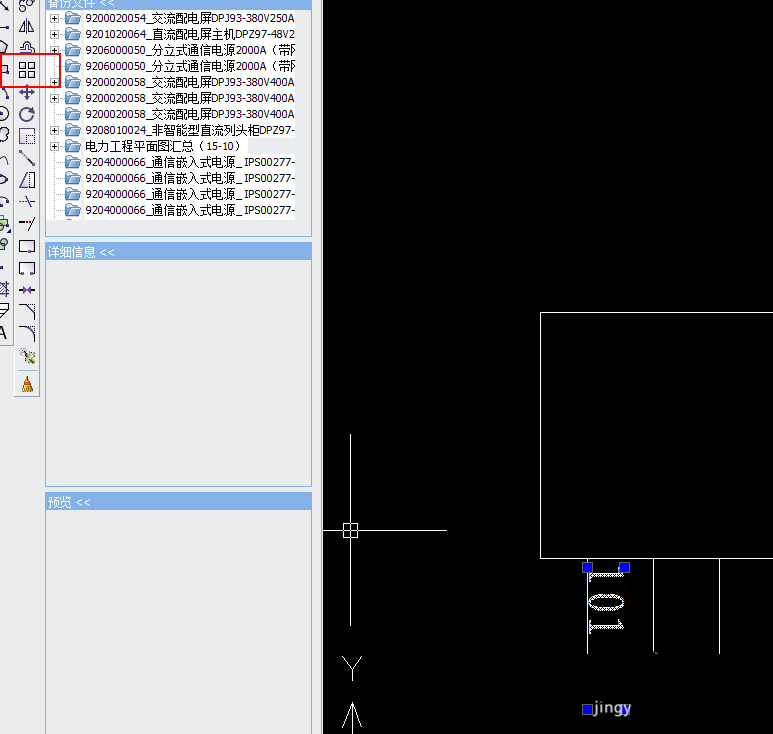Select the first 9204000066_通信嵌入式电源 tree item
Screen dimensions: 773x734
pyautogui.click(x=190, y=162)
